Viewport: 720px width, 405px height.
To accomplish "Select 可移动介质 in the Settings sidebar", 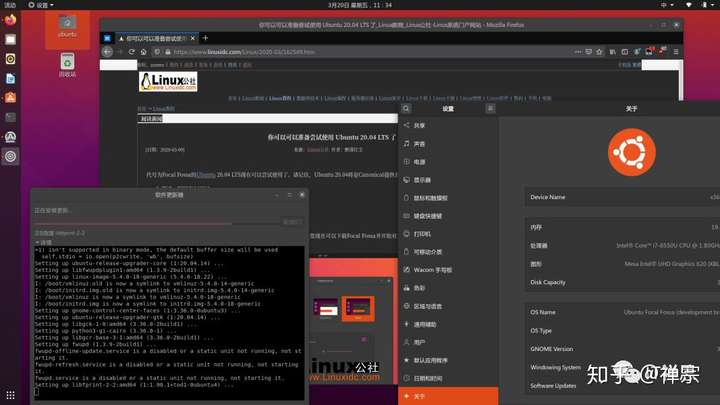I will (448, 252).
